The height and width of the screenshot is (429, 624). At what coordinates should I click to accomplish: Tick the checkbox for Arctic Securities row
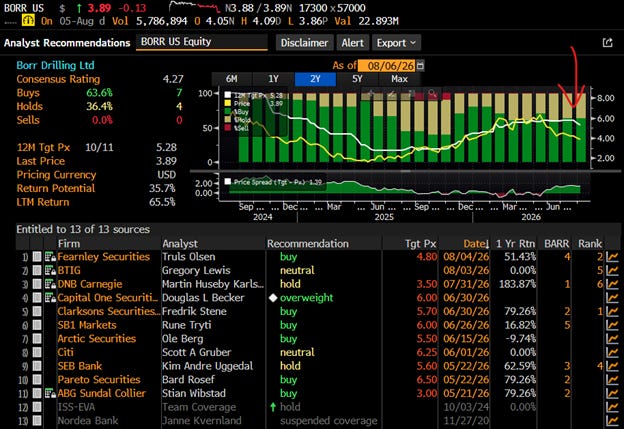(x=37, y=339)
